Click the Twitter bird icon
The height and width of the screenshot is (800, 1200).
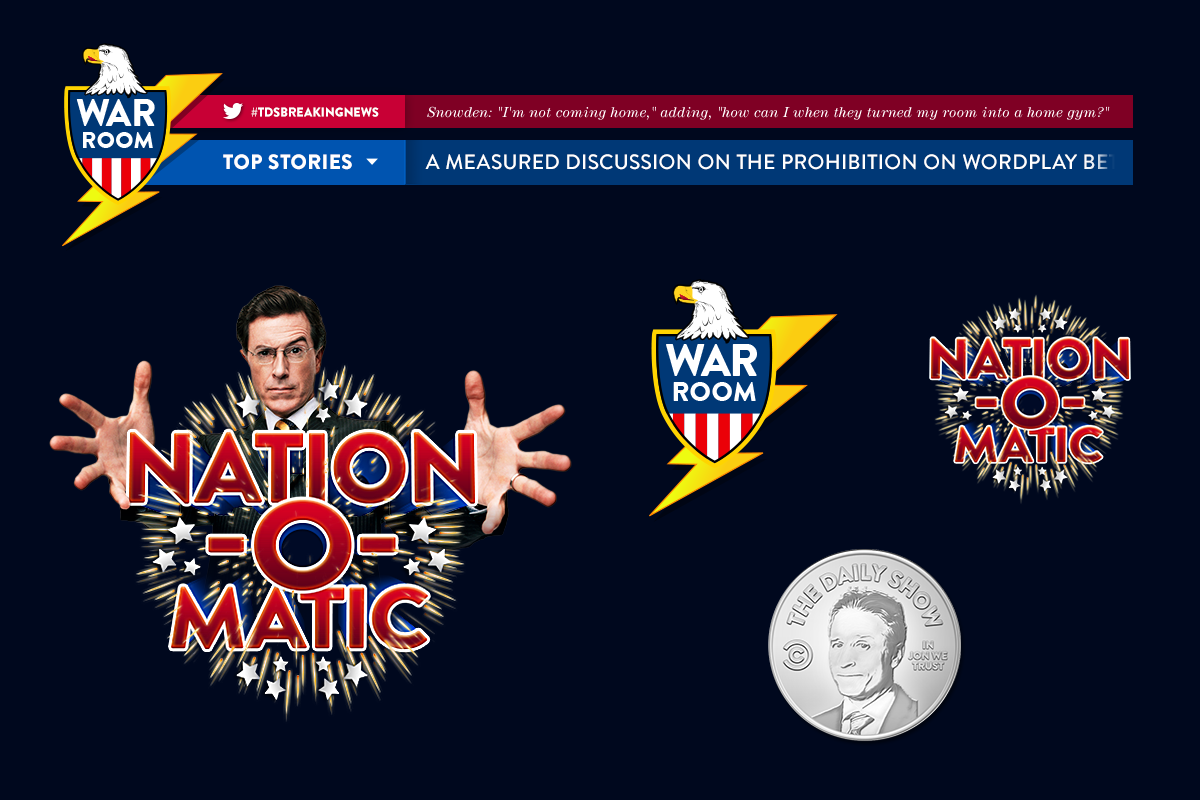pos(233,112)
